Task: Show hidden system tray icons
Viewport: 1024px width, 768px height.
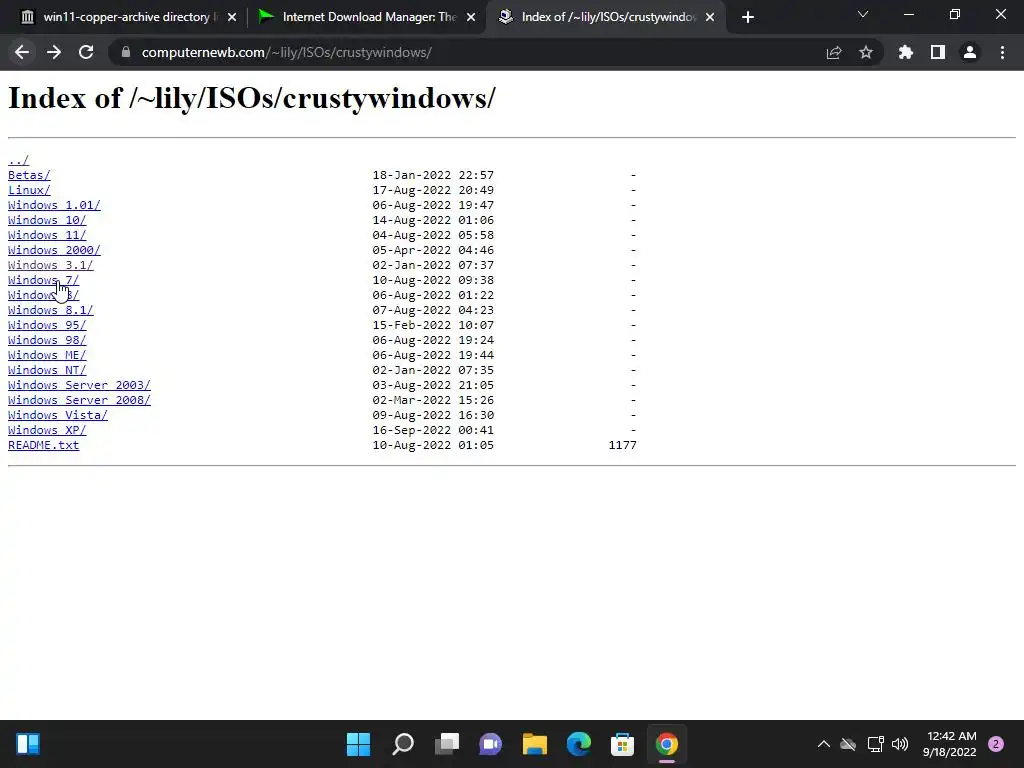Action: click(x=824, y=744)
